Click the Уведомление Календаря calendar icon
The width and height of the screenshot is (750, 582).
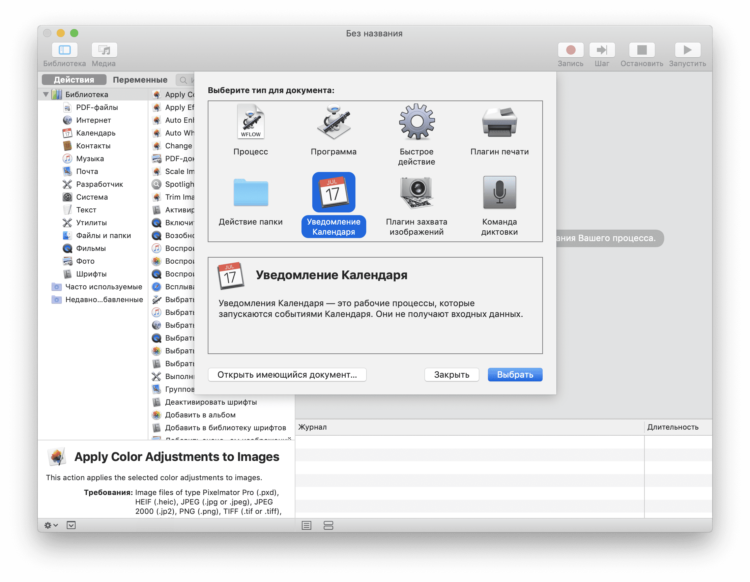click(333, 192)
